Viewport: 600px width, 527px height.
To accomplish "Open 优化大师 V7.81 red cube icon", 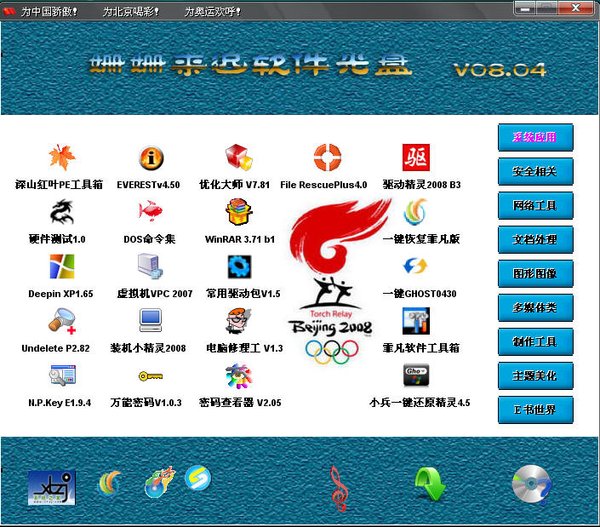I will tap(239, 157).
